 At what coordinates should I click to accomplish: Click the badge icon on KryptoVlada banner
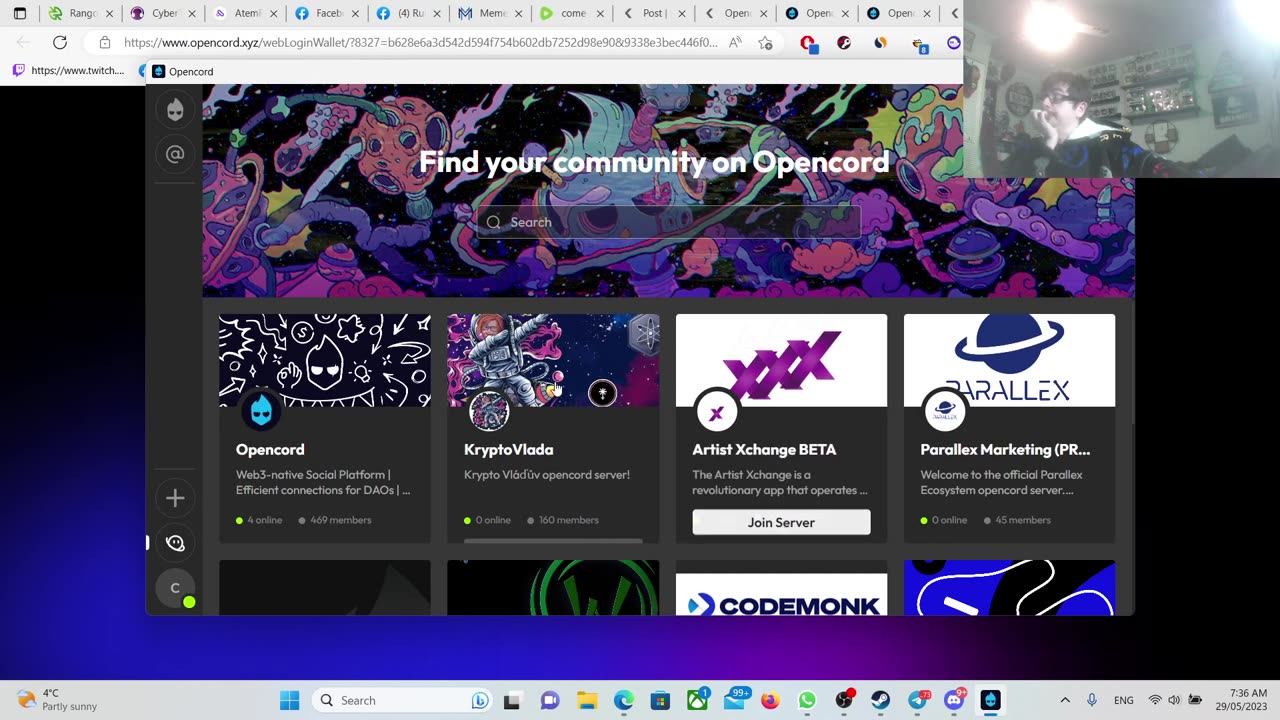point(602,393)
